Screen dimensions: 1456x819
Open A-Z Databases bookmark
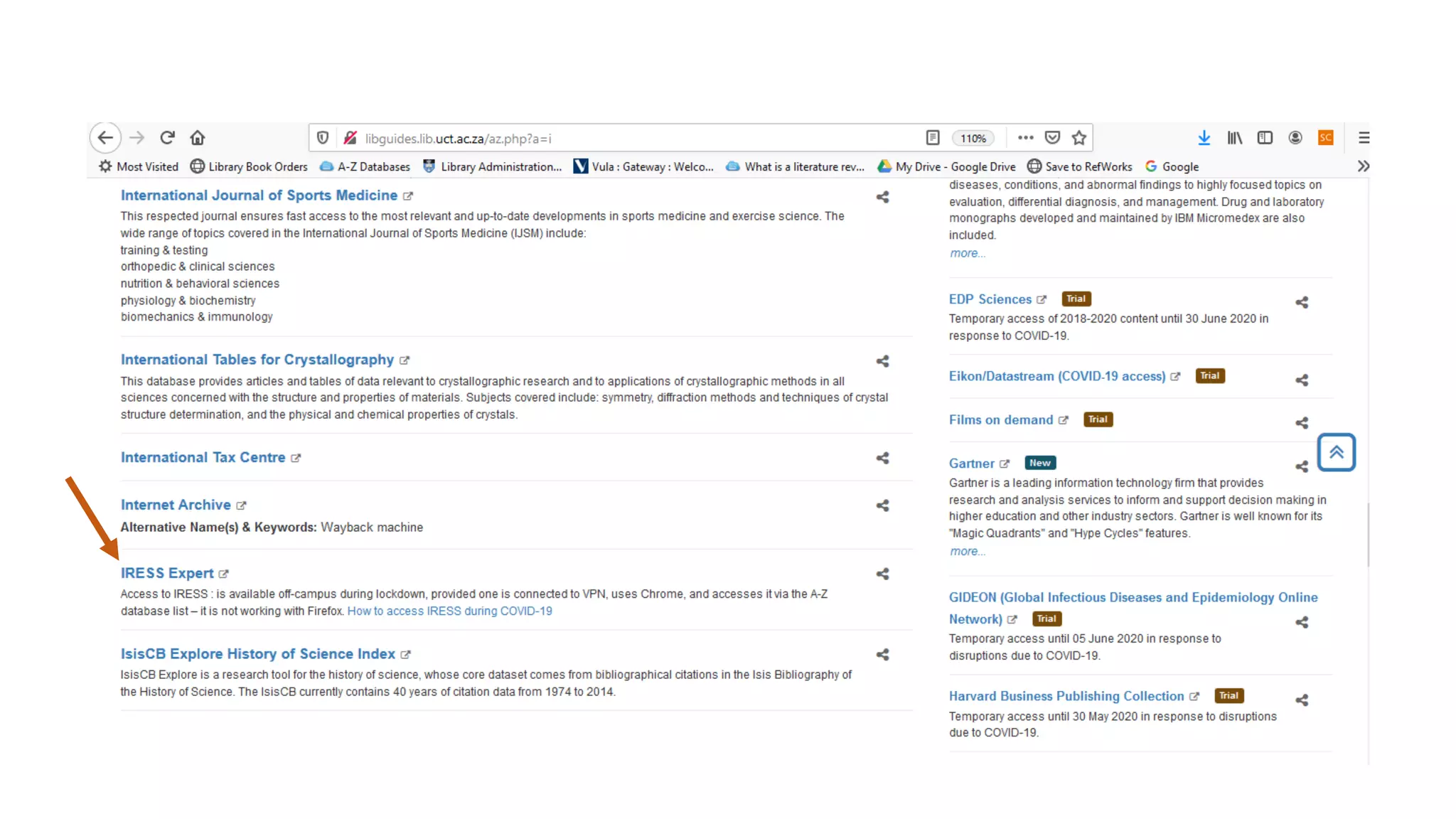coord(365,166)
